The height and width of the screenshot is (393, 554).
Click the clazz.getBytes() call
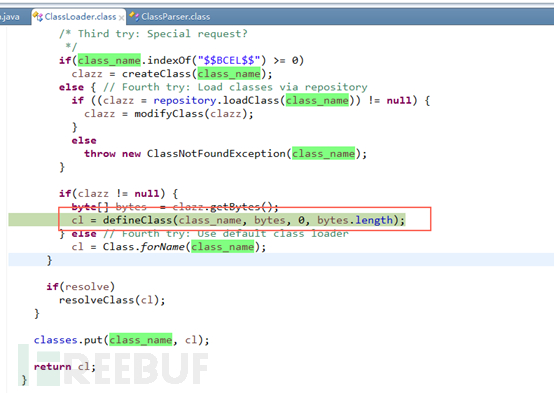225,207
